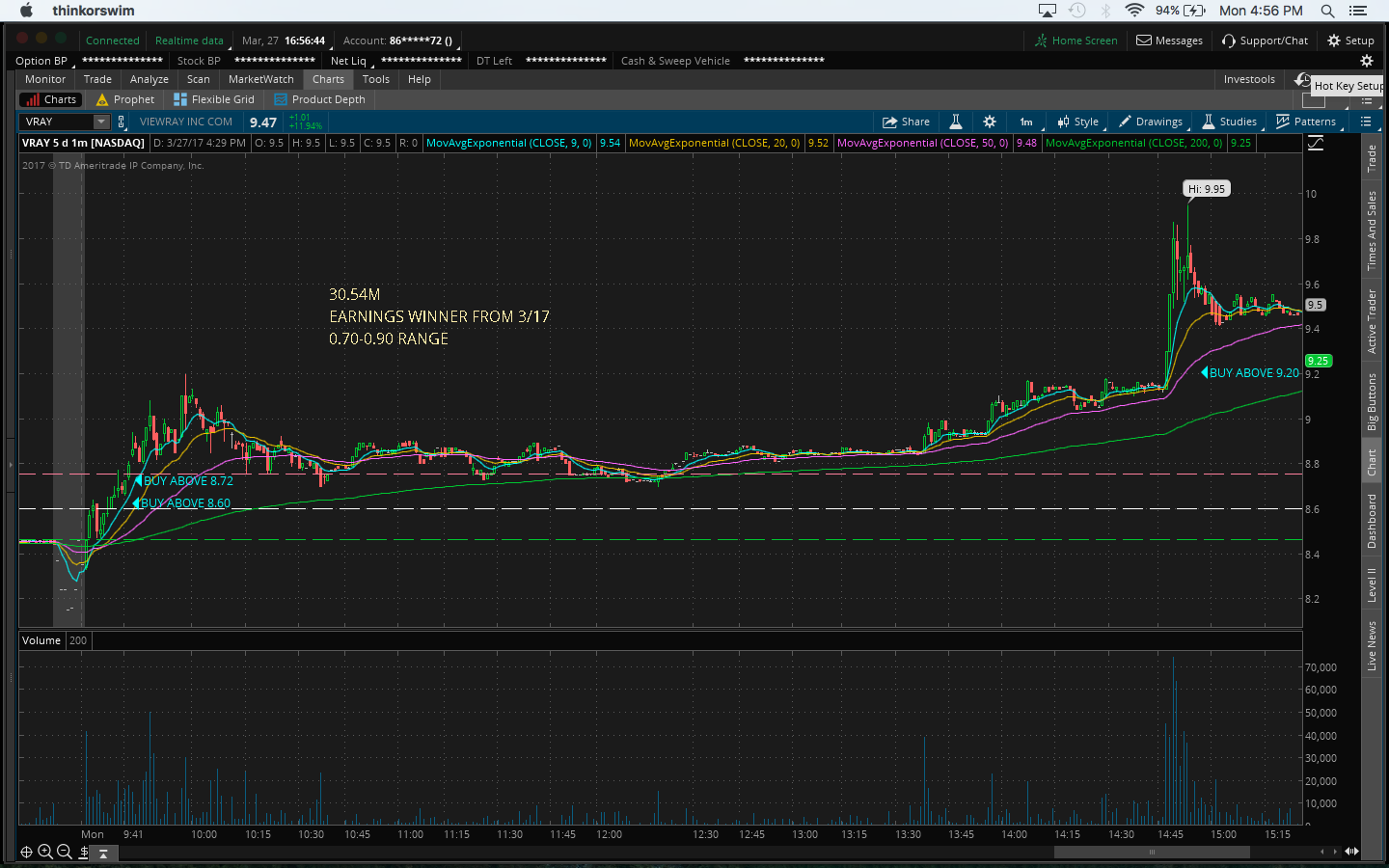This screenshot has height=868, width=1389.
Task: Click the gear icon below Setup
Action: (x=1366, y=61)
